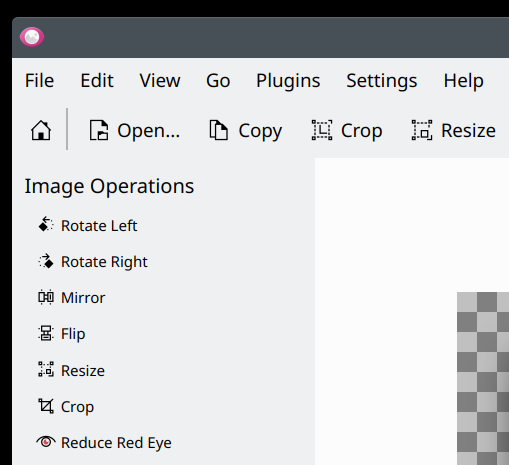509x465 pixels.
Task: Open the Plugins menu
Action: click(x=288, y=81)
